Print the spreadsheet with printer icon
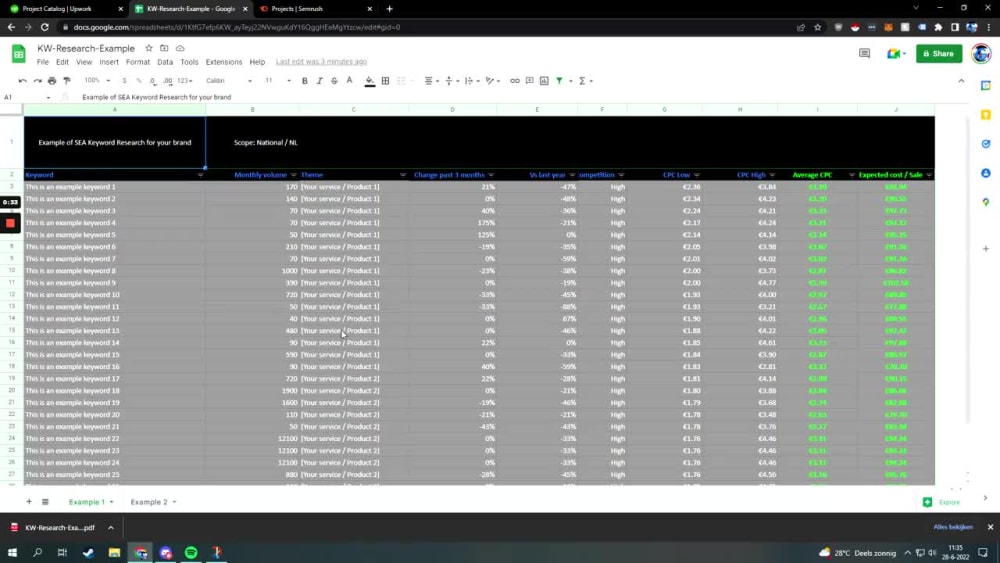 click(x=52, y=81)
